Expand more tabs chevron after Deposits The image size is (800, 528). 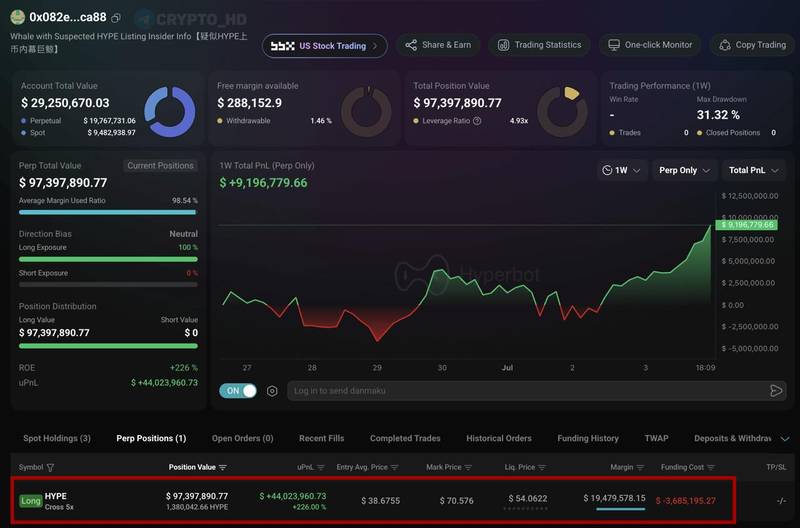pyautogui.click(x=785, y=439)
